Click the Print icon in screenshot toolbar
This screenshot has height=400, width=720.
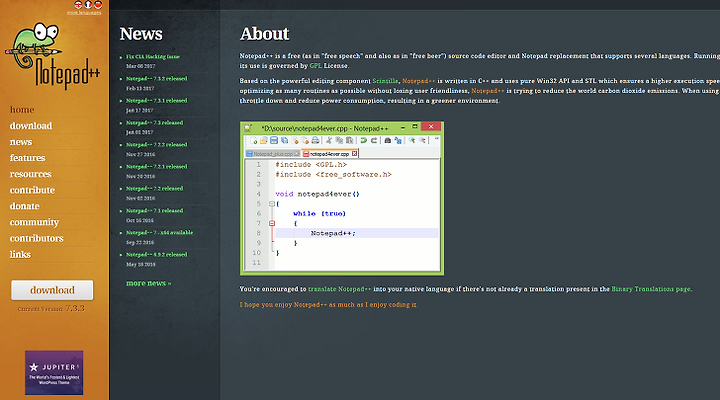click(x=315, y=141)
